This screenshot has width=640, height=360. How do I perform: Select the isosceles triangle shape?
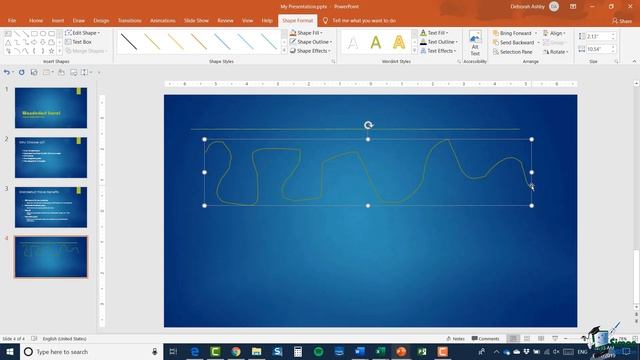pos(8,42)
